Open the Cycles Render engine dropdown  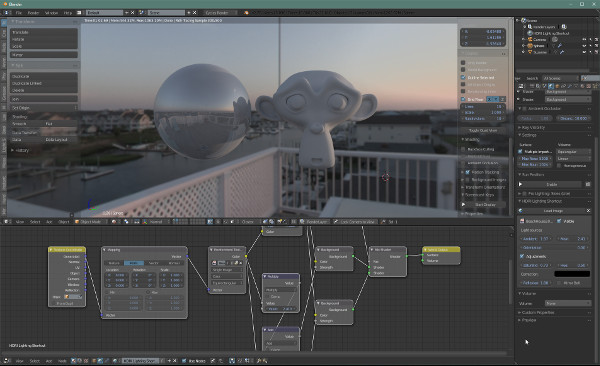[x=221, y=13]
